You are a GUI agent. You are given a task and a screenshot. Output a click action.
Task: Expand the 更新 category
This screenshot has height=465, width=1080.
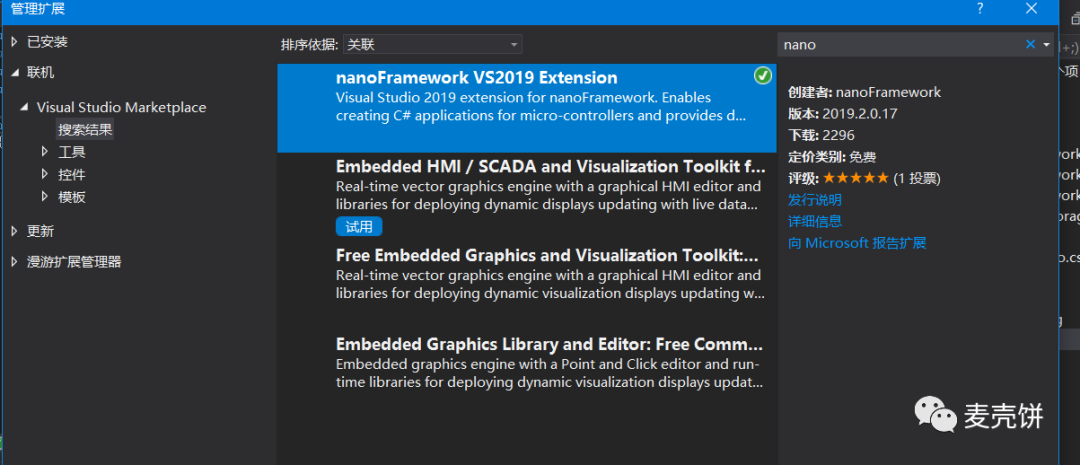point(15,231)
